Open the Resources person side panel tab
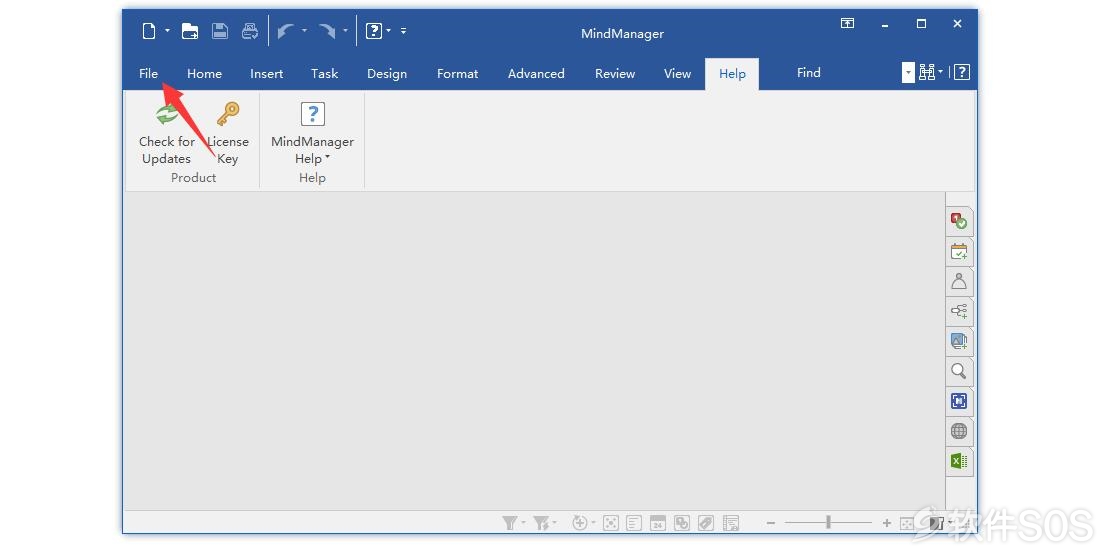 pyautogui.click(x=959, y=281)
